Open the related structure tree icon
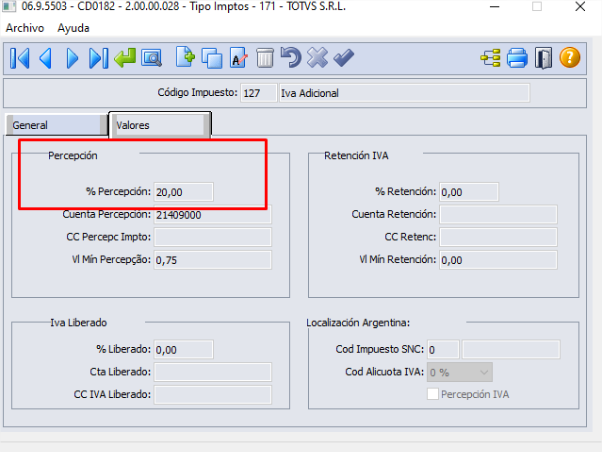This screenshot has height=452, width=602. [x=491, y=58]
